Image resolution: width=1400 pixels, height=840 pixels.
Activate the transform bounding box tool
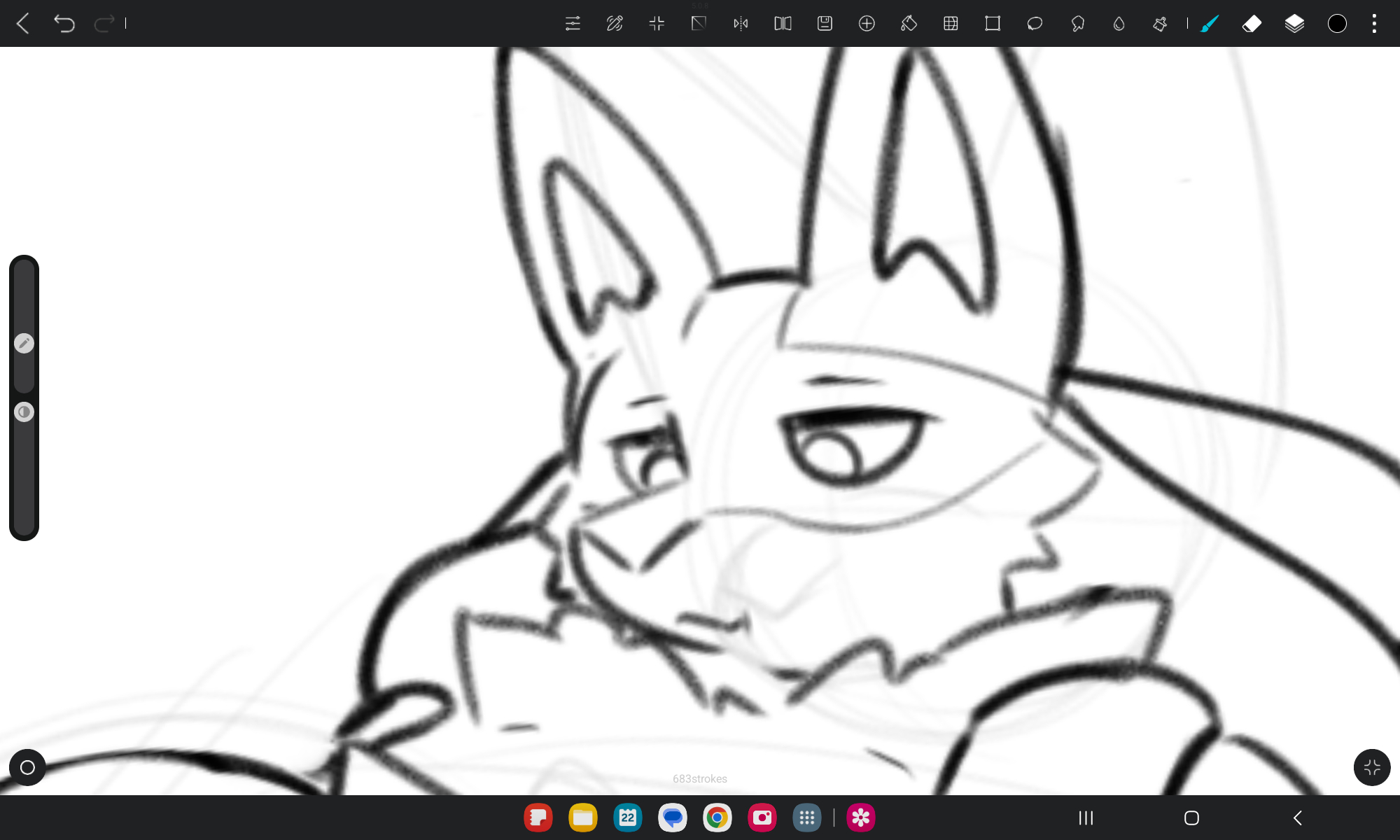pos(993,24)
